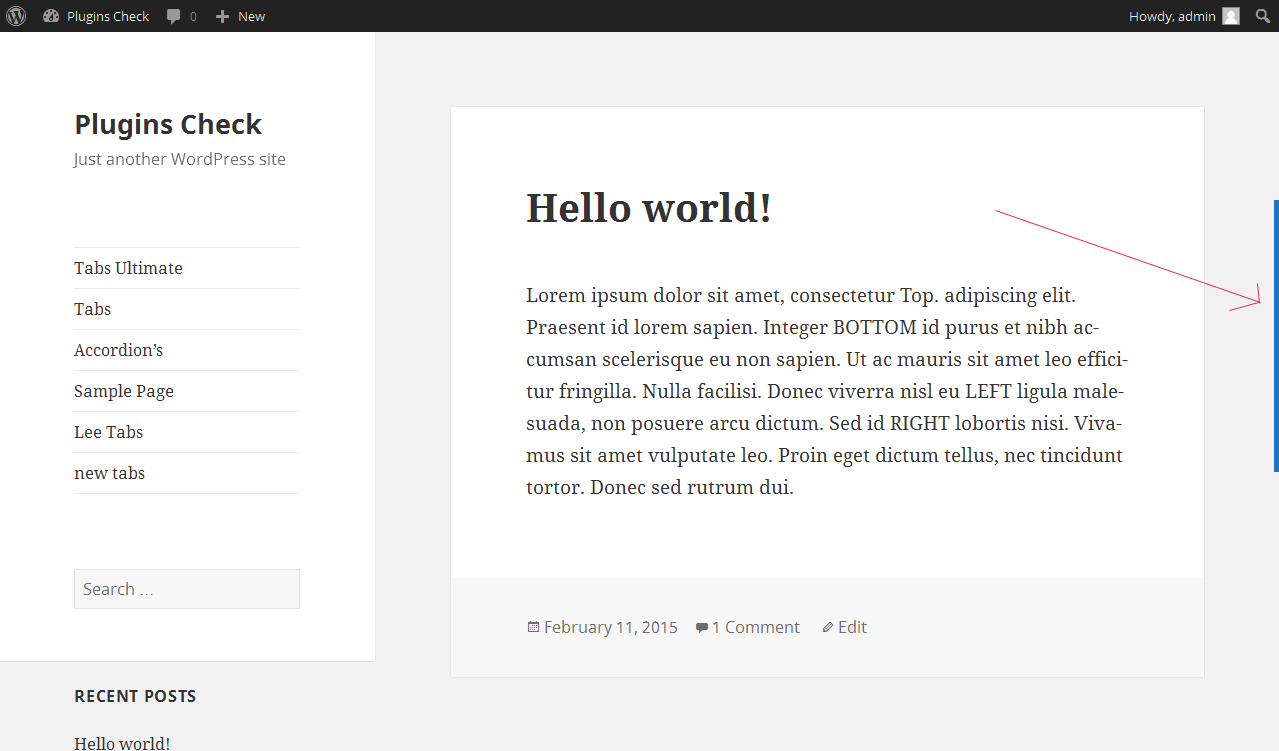Click the February 11, 2015 date link
The image size is (1279, 751).
pos(610,627)
